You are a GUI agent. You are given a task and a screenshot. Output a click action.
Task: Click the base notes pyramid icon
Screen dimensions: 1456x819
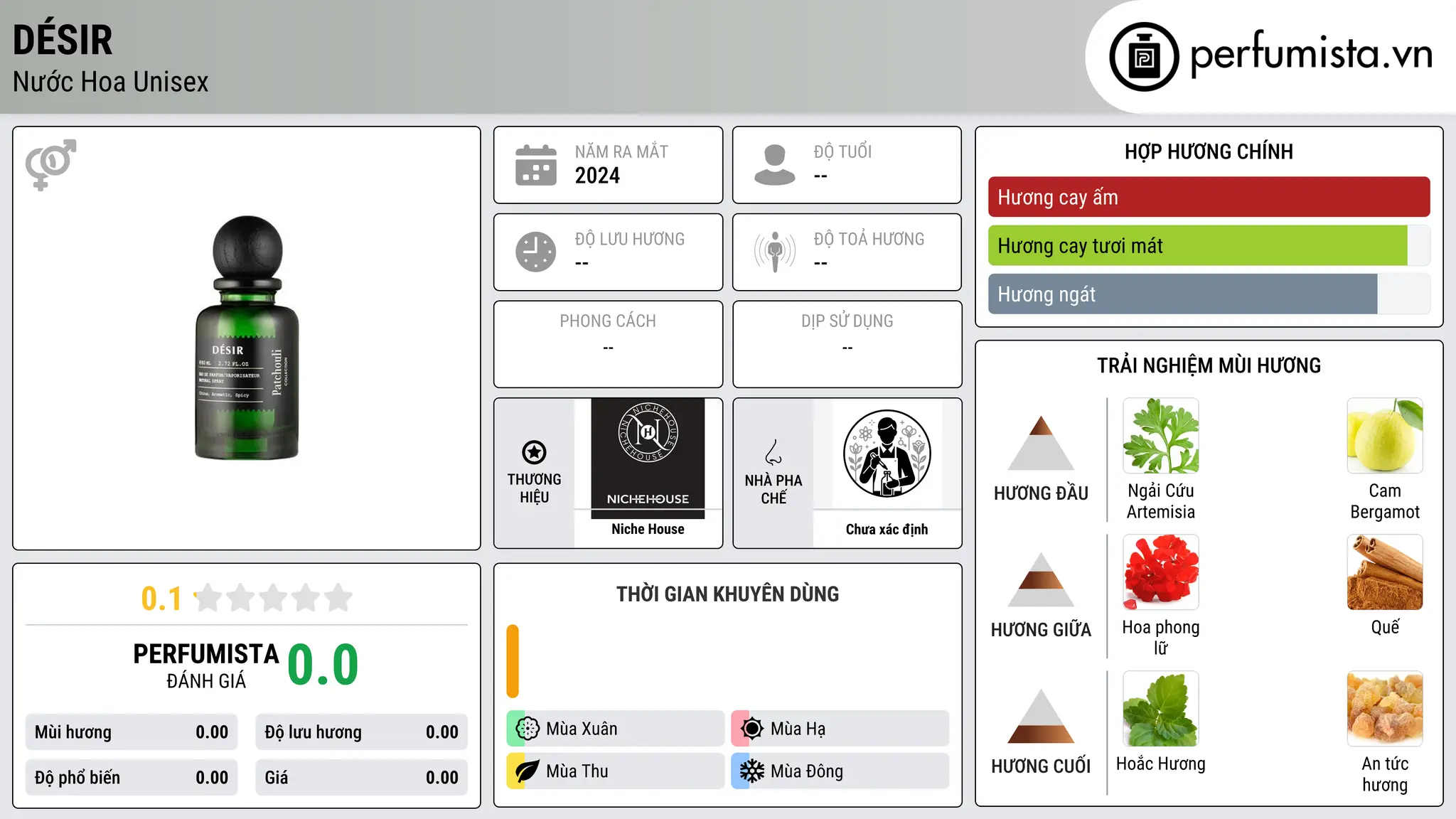1041,716
